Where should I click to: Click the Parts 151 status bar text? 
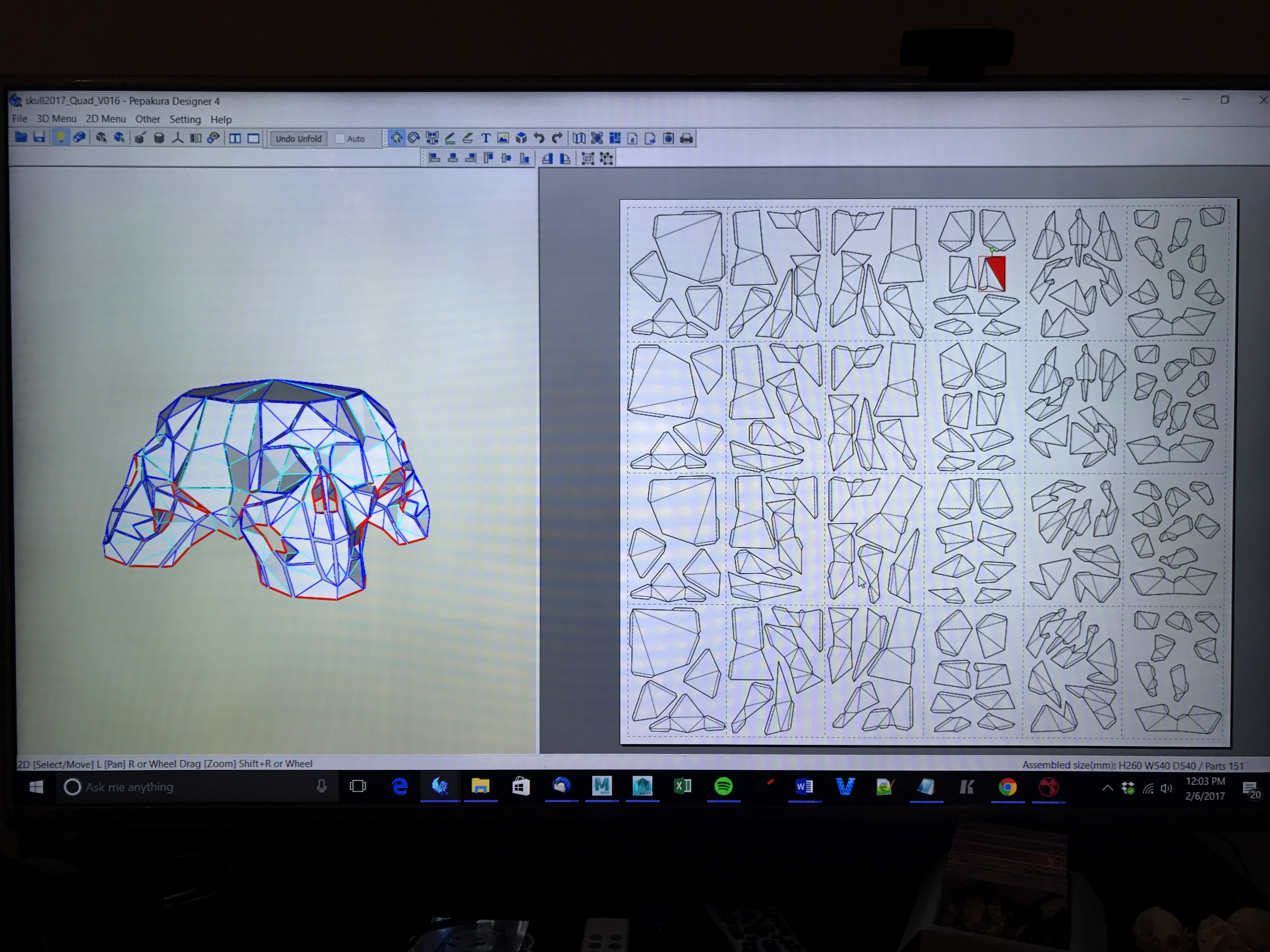click(1224, 766)
